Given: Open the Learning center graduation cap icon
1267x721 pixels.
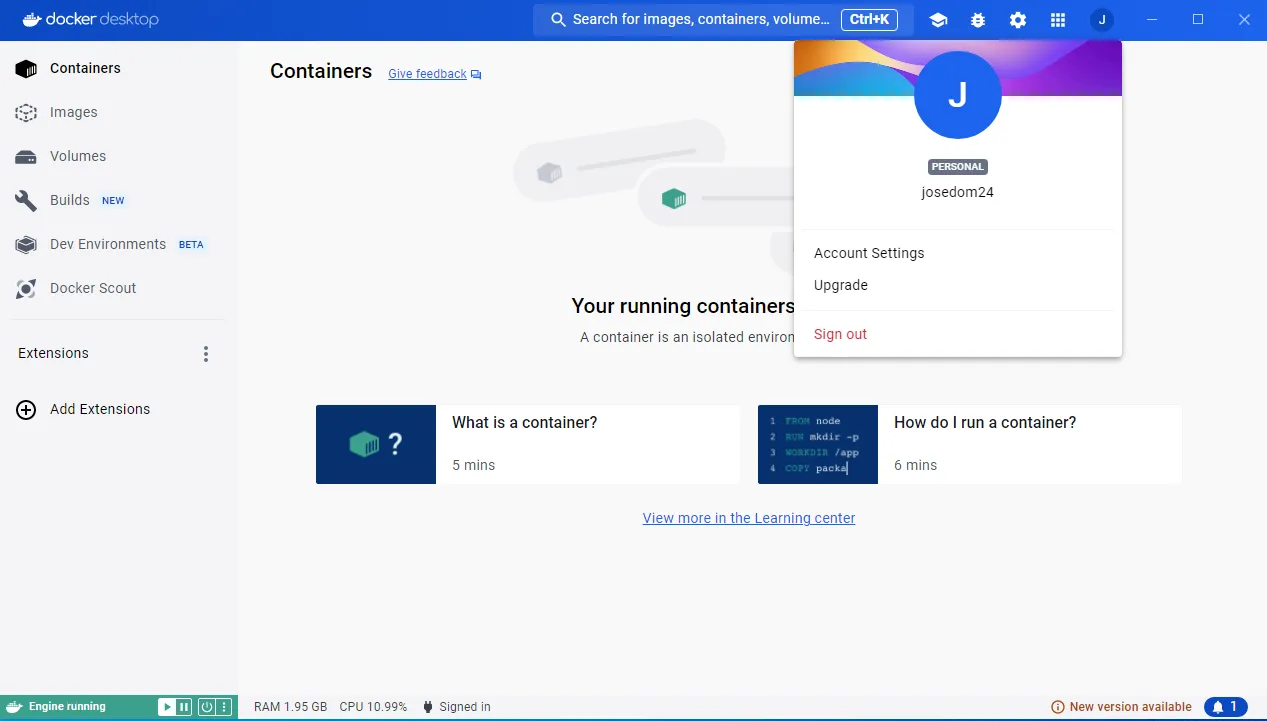Looking at the screenshot, I should click(937, 20).
